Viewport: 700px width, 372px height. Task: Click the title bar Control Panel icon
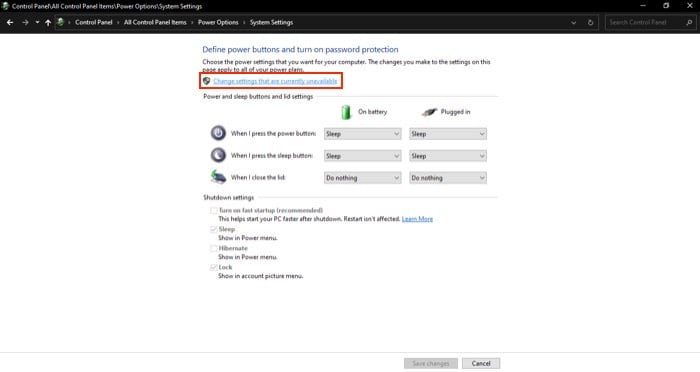click(x=5, y=6)
